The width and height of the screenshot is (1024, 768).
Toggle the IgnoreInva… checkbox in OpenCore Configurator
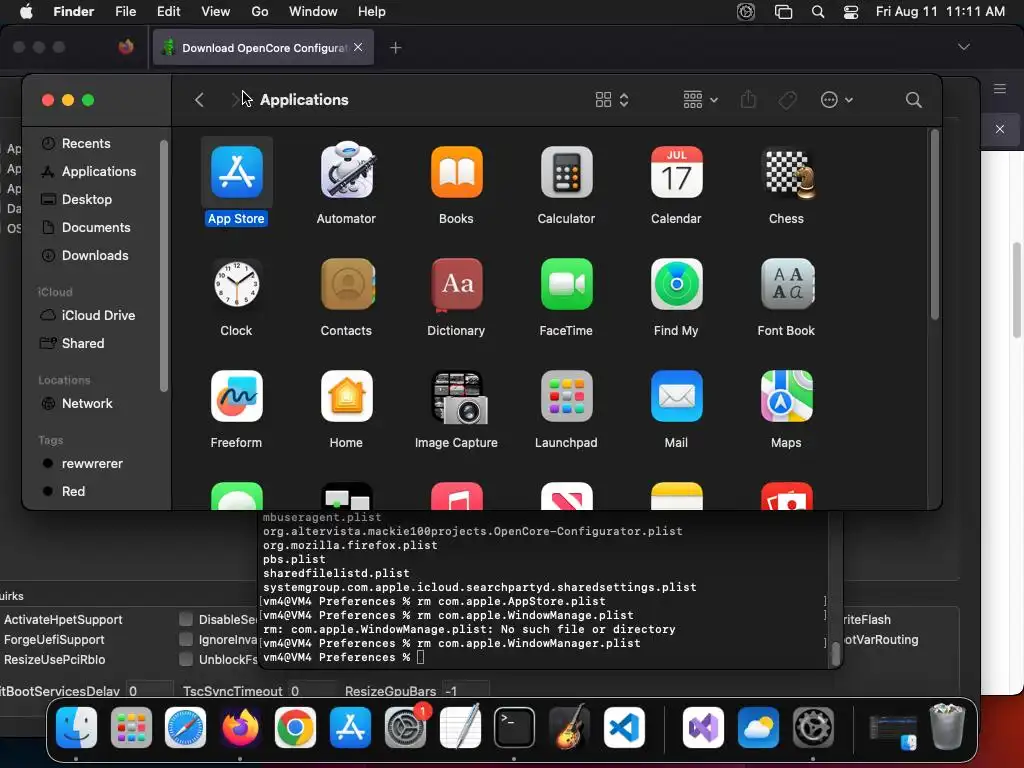click(x=186, y=639)
